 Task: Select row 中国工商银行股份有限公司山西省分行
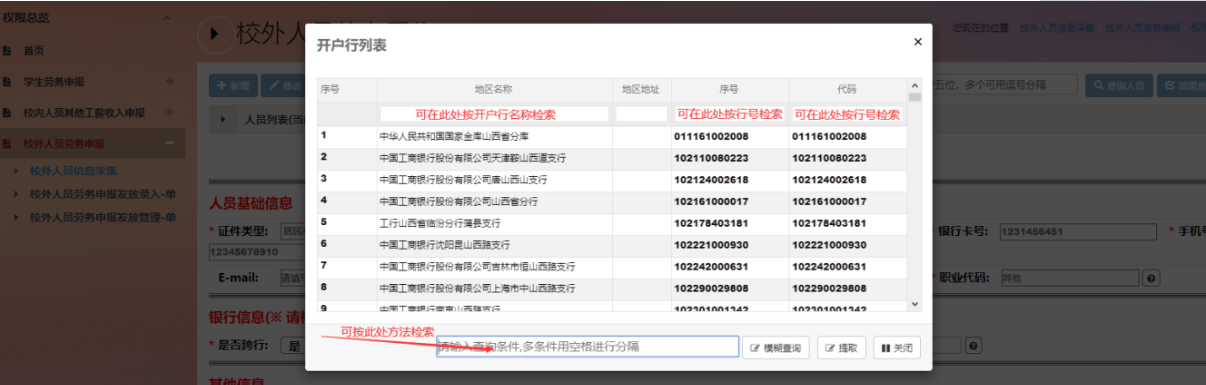(x=612, y=201)
